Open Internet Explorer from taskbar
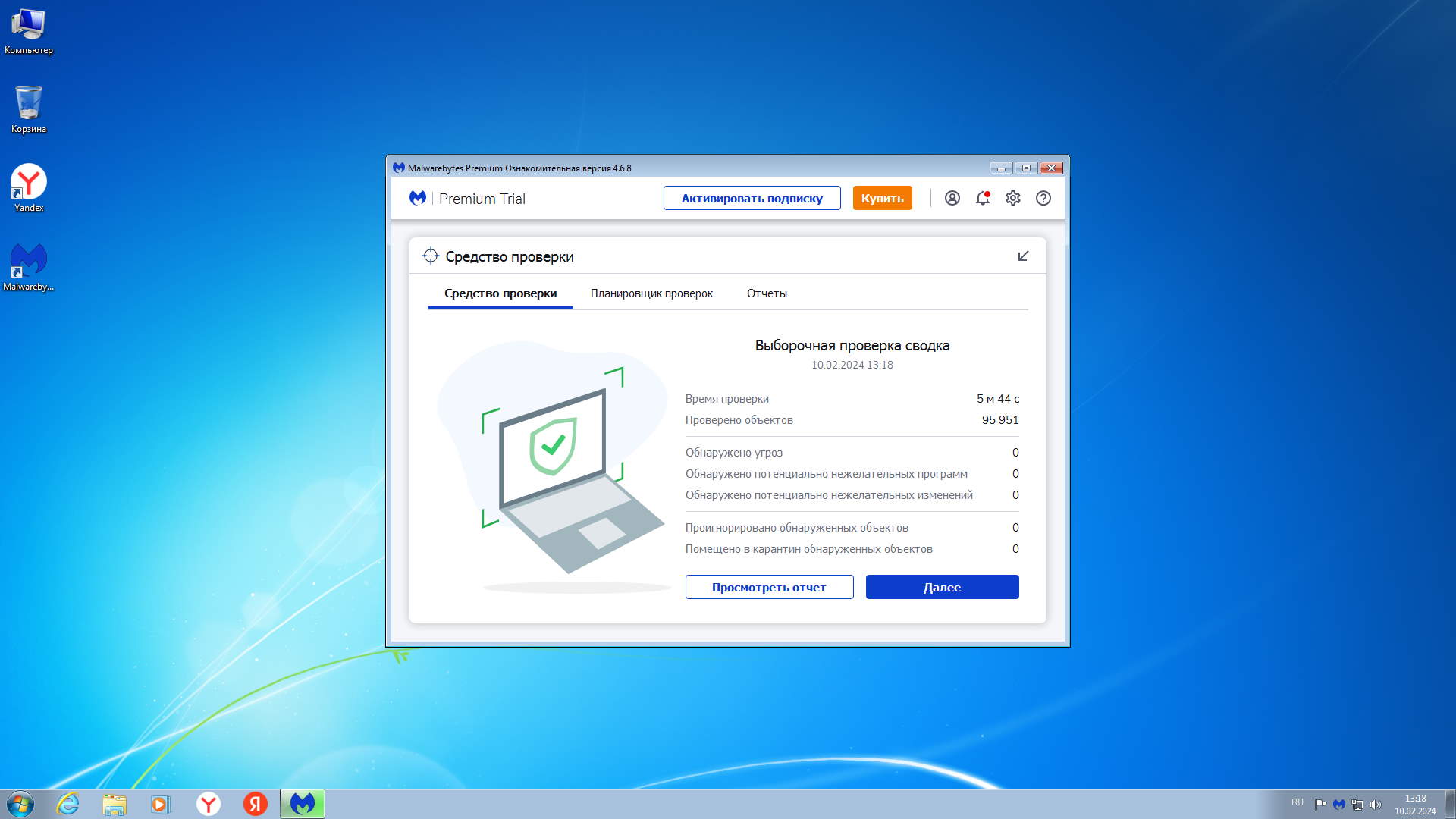Screen dimensions: 1456x819 [68, 804]
